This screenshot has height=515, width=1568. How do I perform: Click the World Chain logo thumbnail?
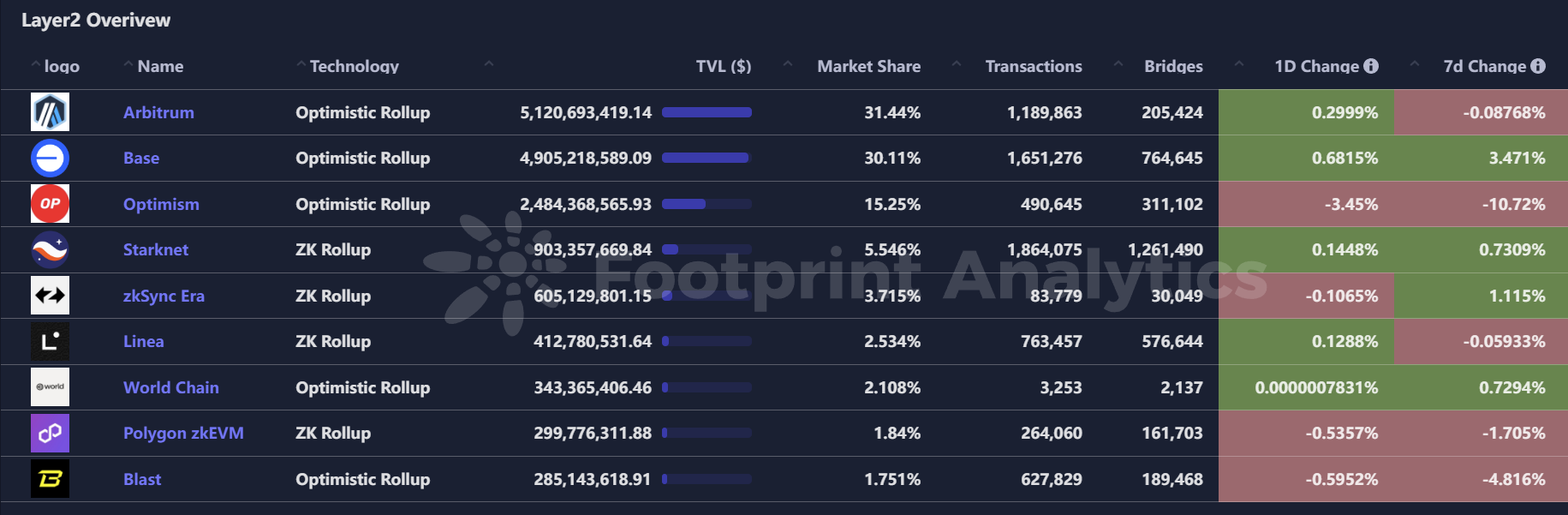pos(50,387)
